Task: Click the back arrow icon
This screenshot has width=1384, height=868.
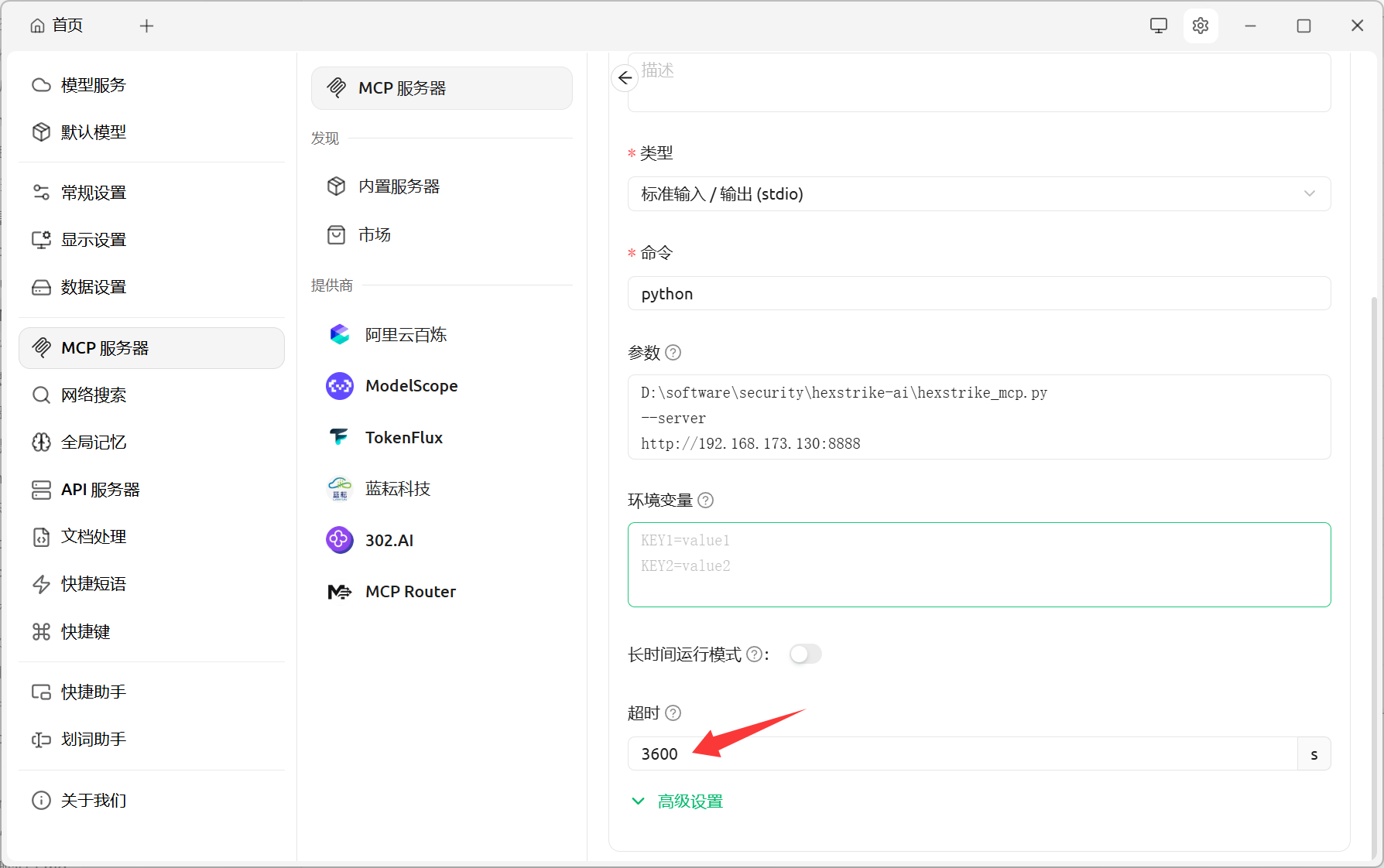Action: tap(625, 78)
